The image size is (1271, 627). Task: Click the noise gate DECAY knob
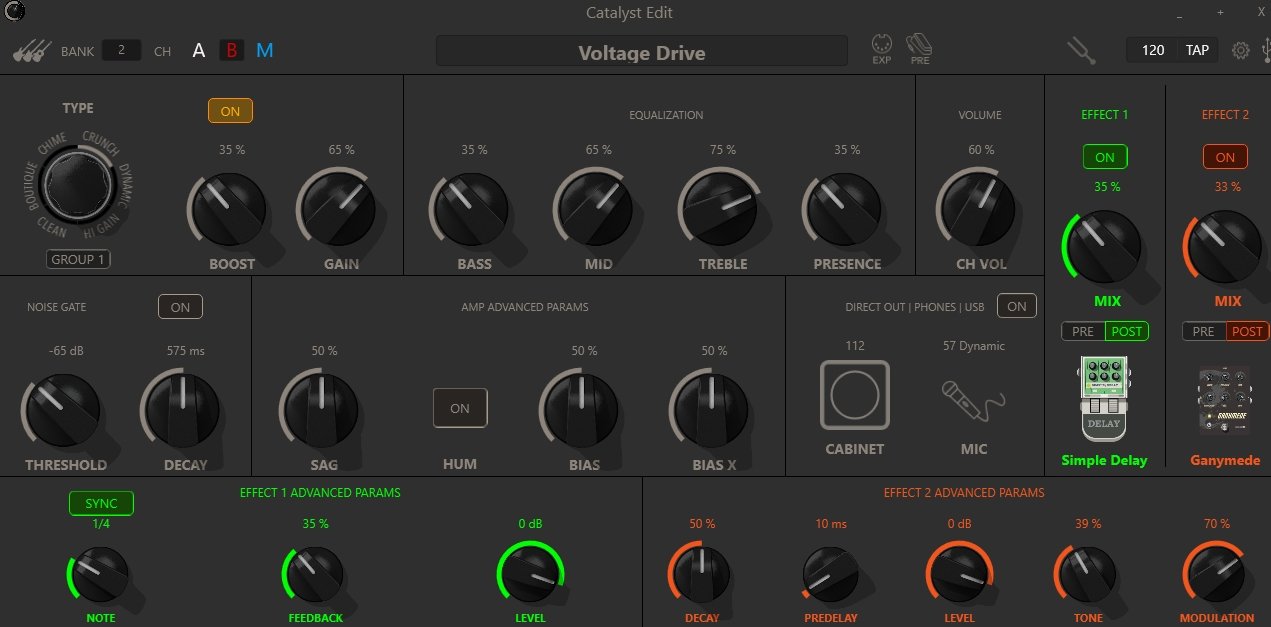pyautogui.click(x=182, y=412)
